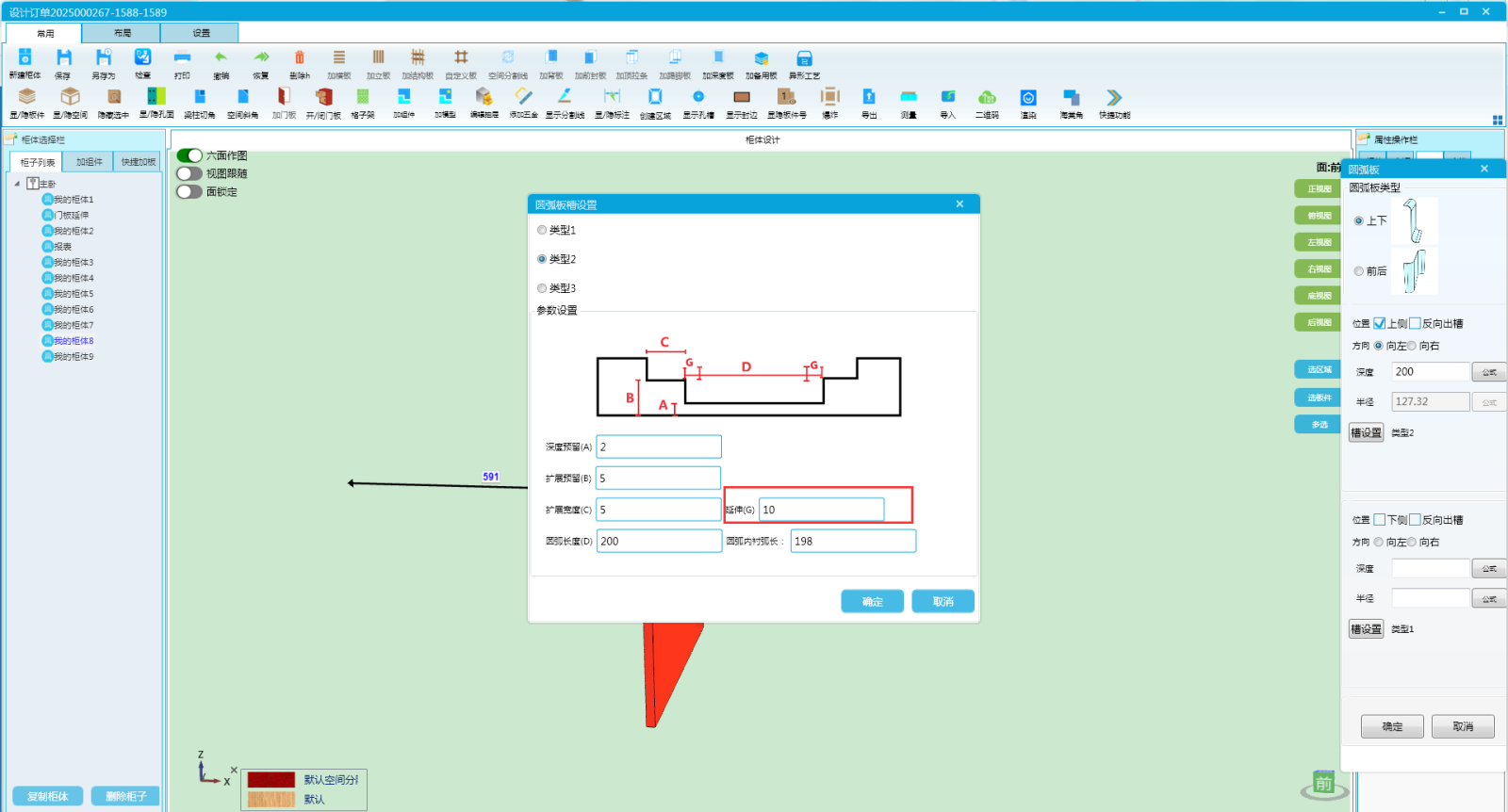Click the 撤销 (Undo) arrow icon
The width and height of the screenshot is (1508, 812).
221,58
